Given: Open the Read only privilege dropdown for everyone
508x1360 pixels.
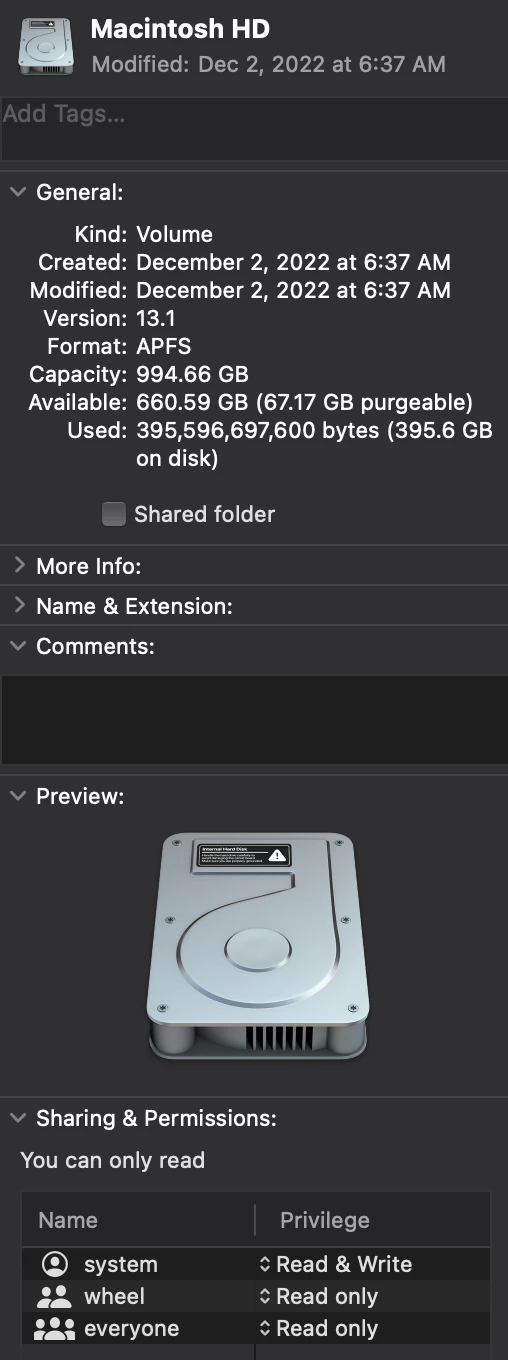Looking at the screenshot, I should (318, 1329).
